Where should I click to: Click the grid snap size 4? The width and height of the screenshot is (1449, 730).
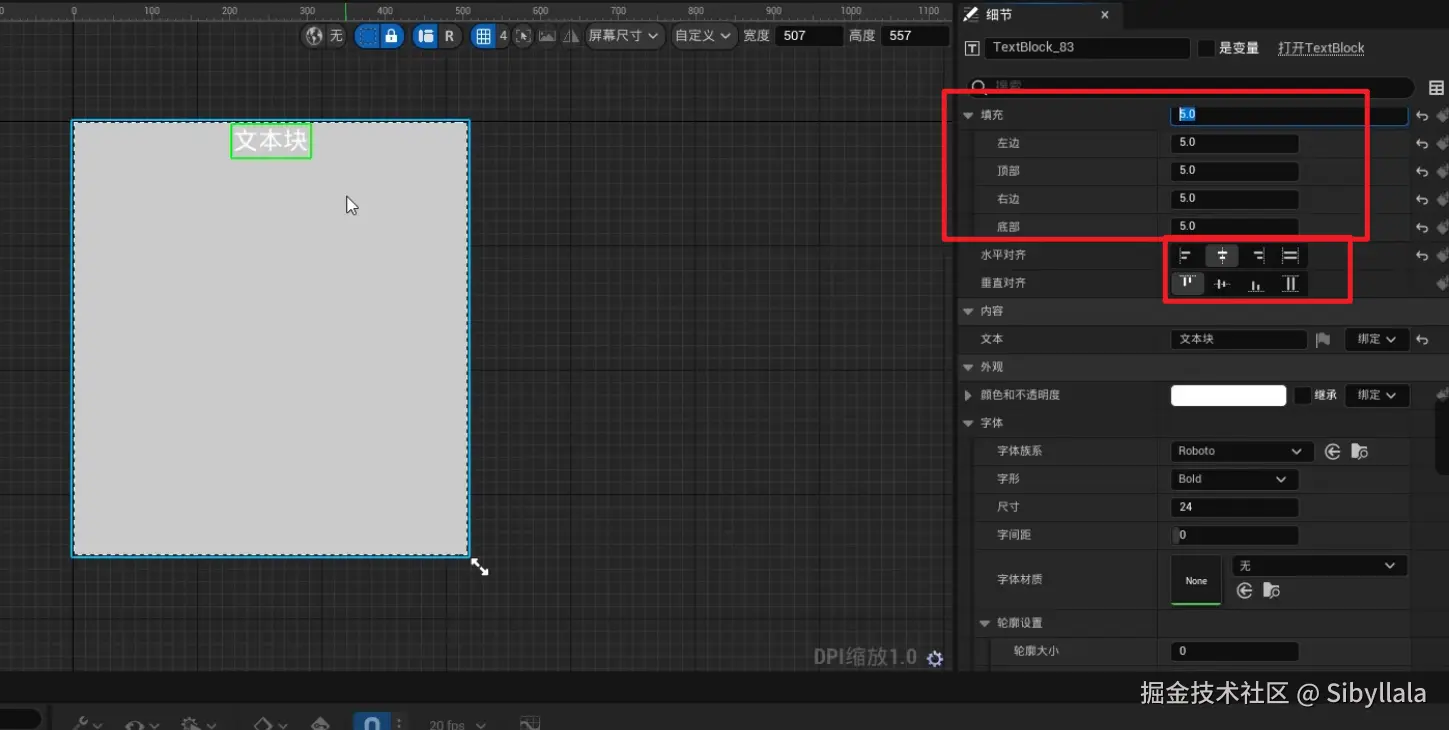tap(503, 36)
